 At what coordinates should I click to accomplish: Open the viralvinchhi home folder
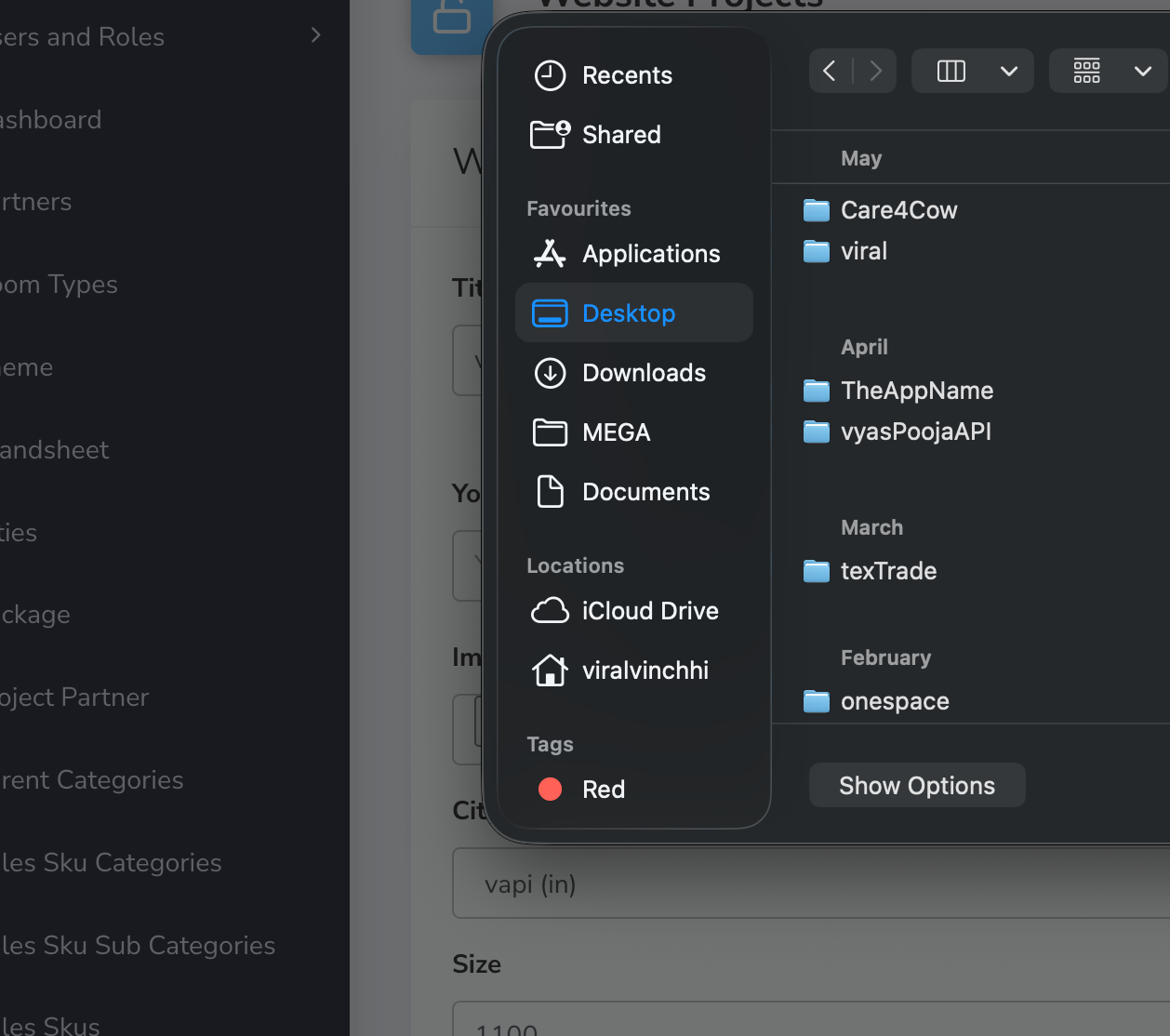tap(645, 671)
